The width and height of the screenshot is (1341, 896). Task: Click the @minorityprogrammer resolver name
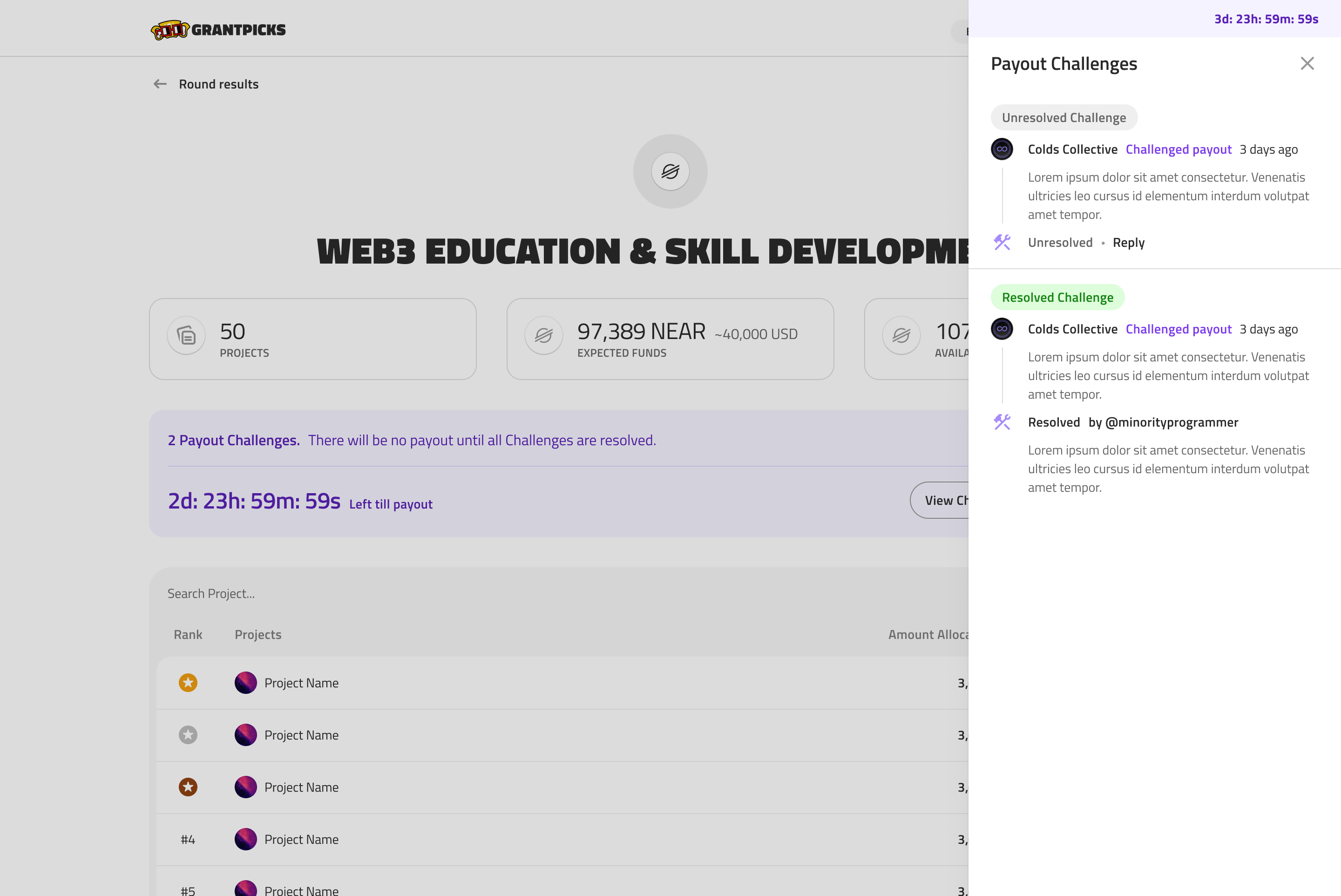[x=1172, y=422]
